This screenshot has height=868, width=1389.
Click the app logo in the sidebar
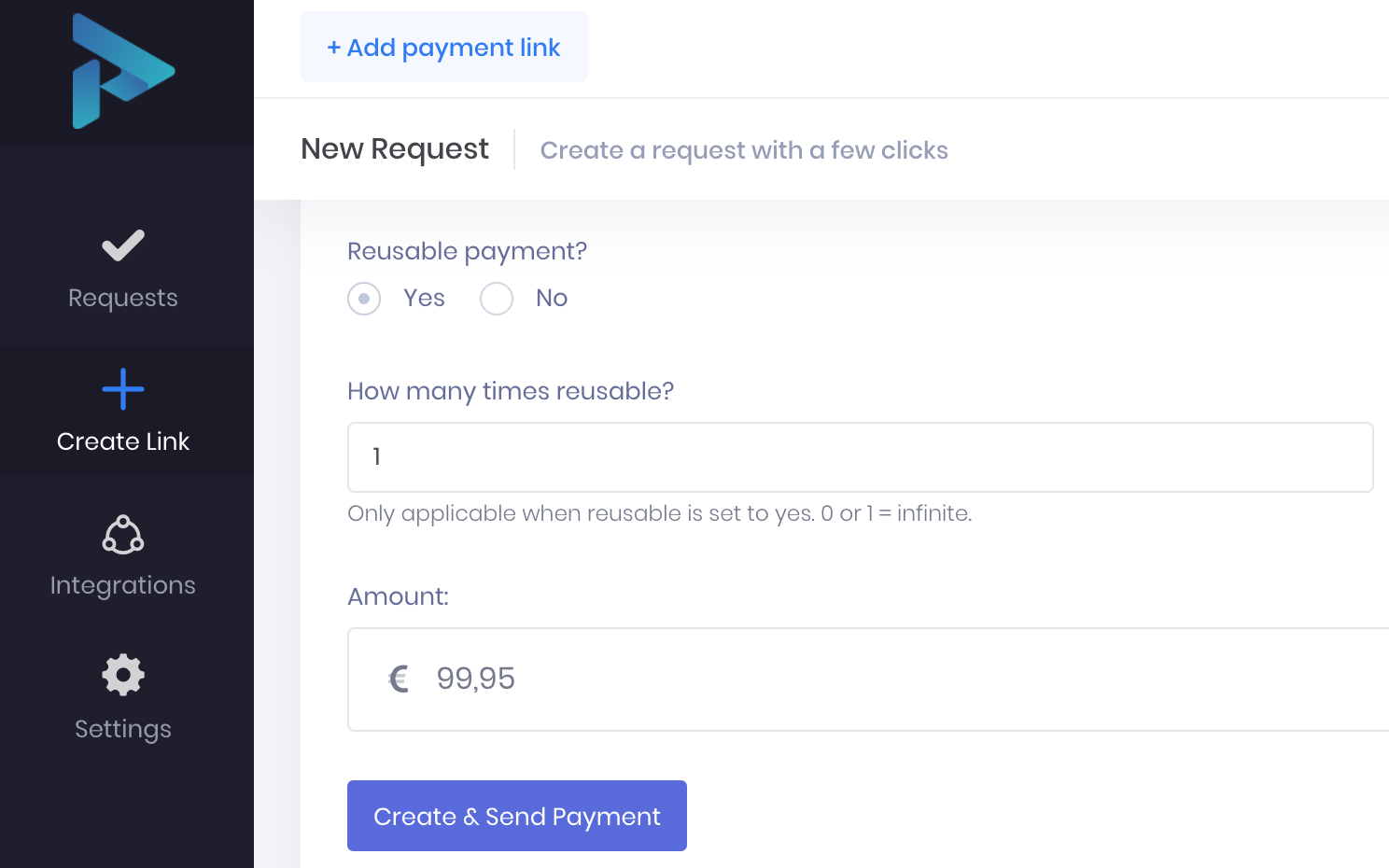click(x=123, y=72)
